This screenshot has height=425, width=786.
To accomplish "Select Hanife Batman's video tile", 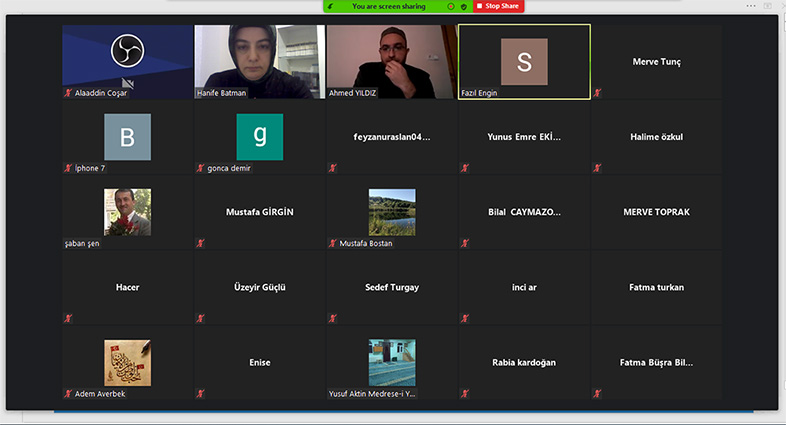I will [x=260, y=62].
